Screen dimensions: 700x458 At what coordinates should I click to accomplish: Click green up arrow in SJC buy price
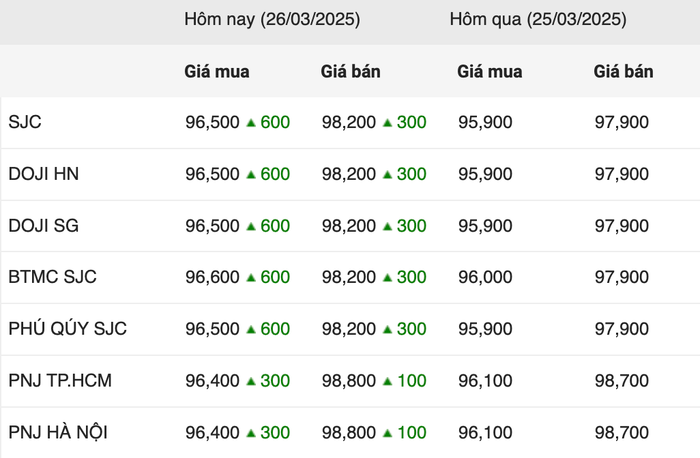251,122
